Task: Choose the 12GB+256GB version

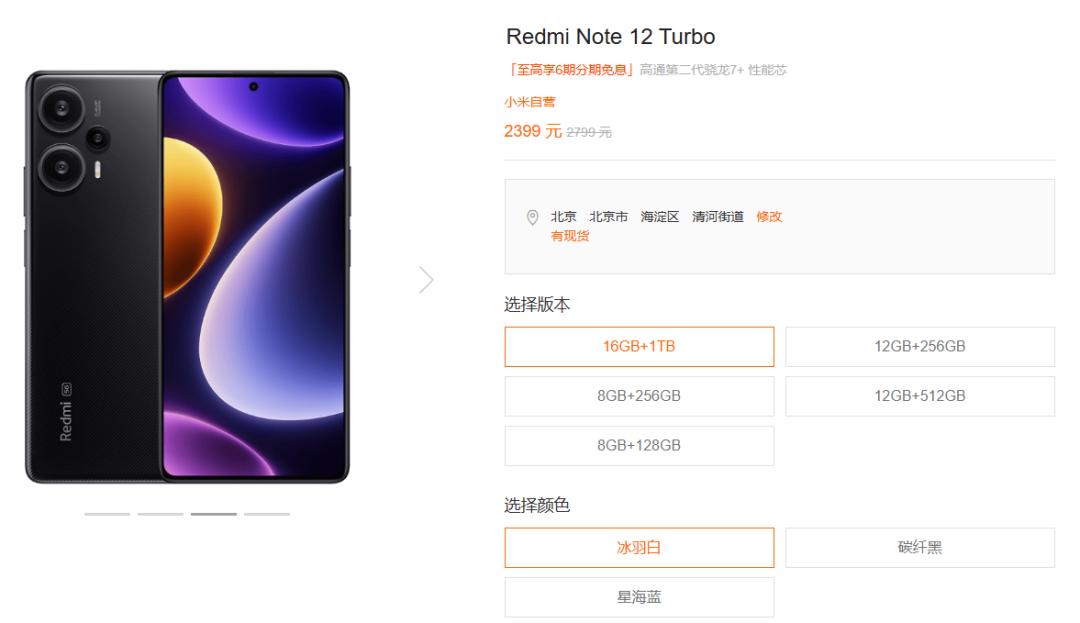Action: (x=920, y=346)
